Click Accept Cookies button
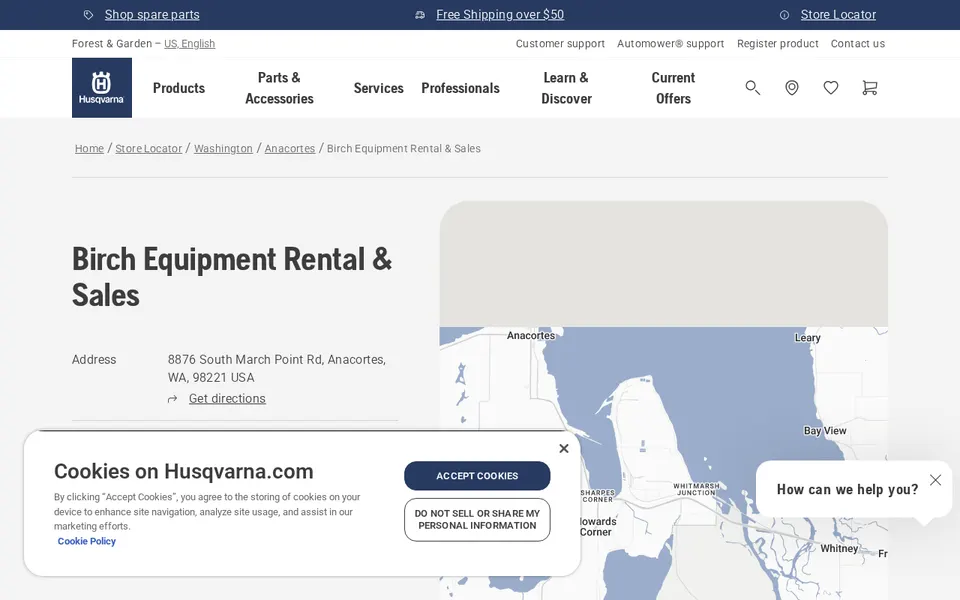The height and width of the screenshot is (600, 960). (477, 476)
